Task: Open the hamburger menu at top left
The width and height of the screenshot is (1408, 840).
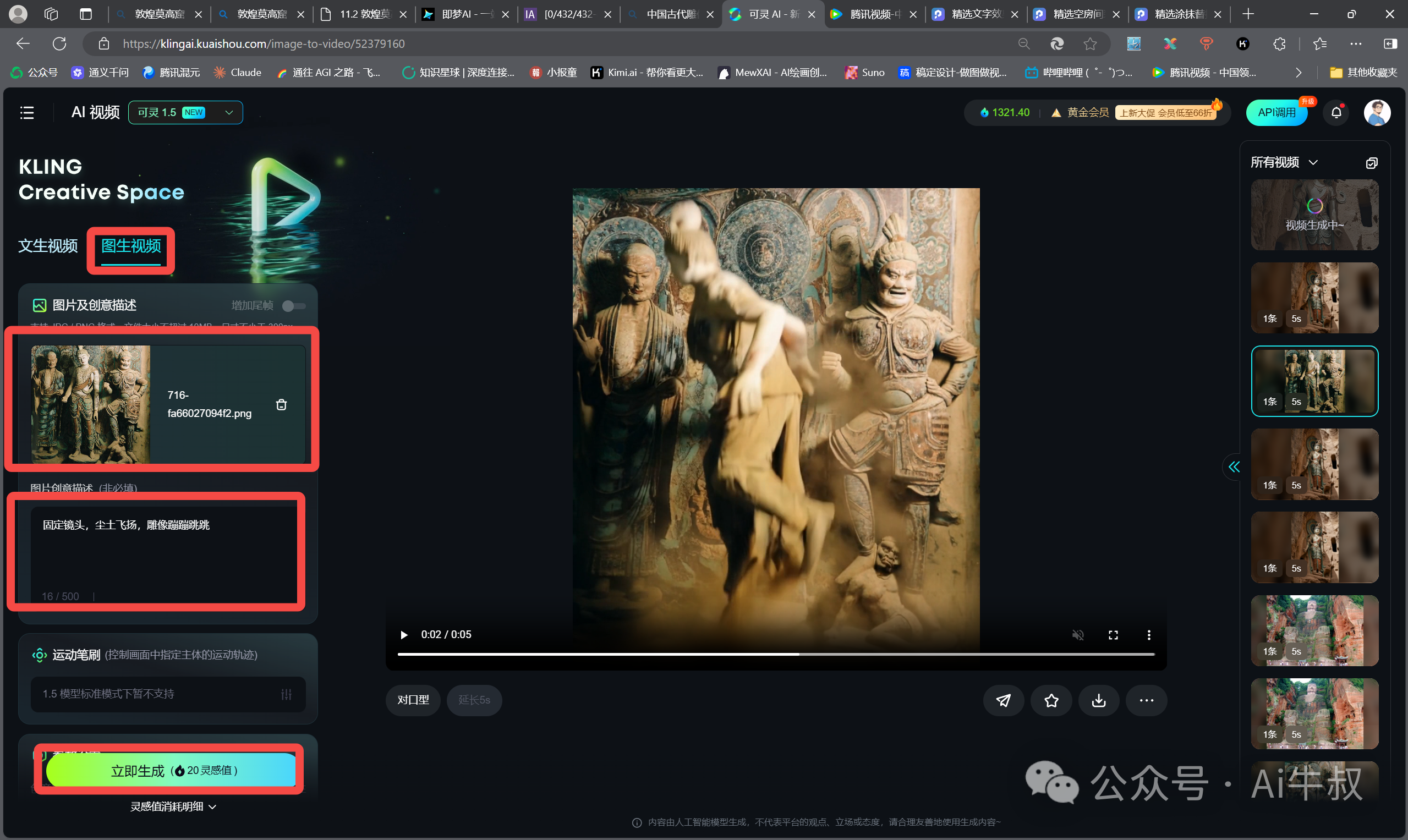Action: pos(26,112)
